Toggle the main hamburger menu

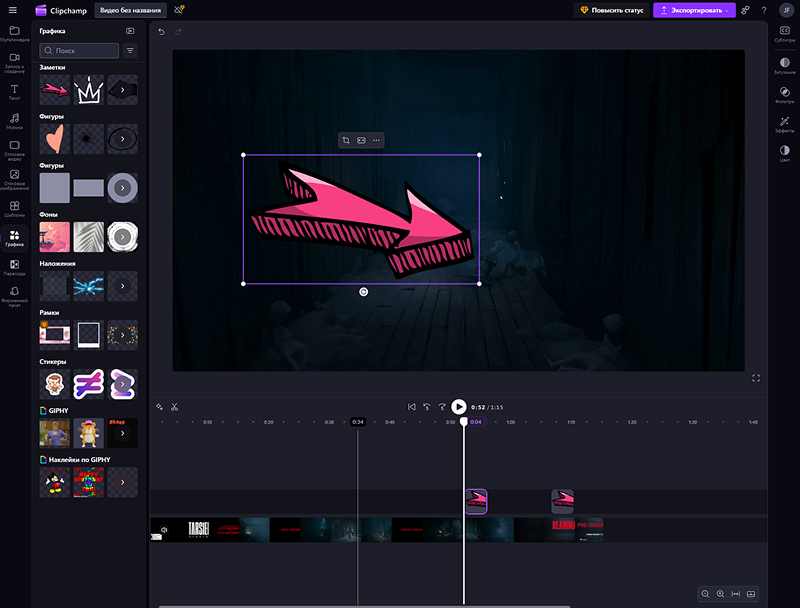pos(13,10)
